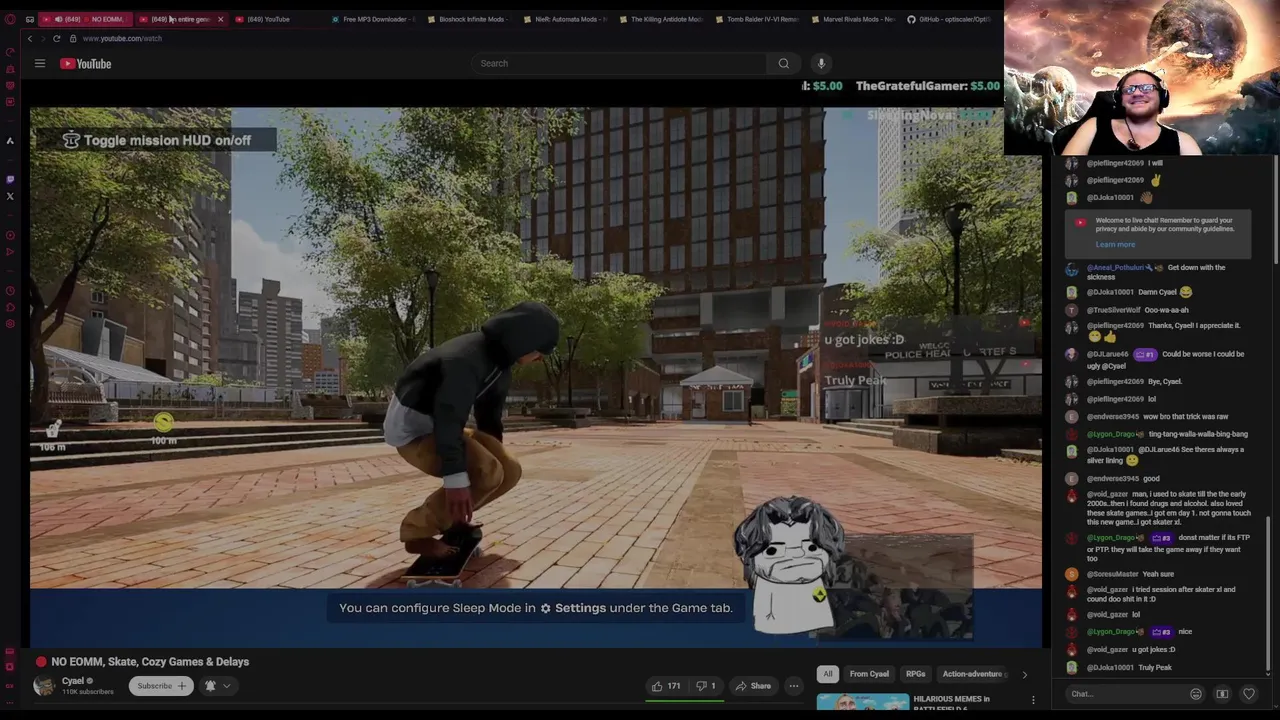Open @DJoka10001's 'Truly Peak' chat message

[1130, 668]
